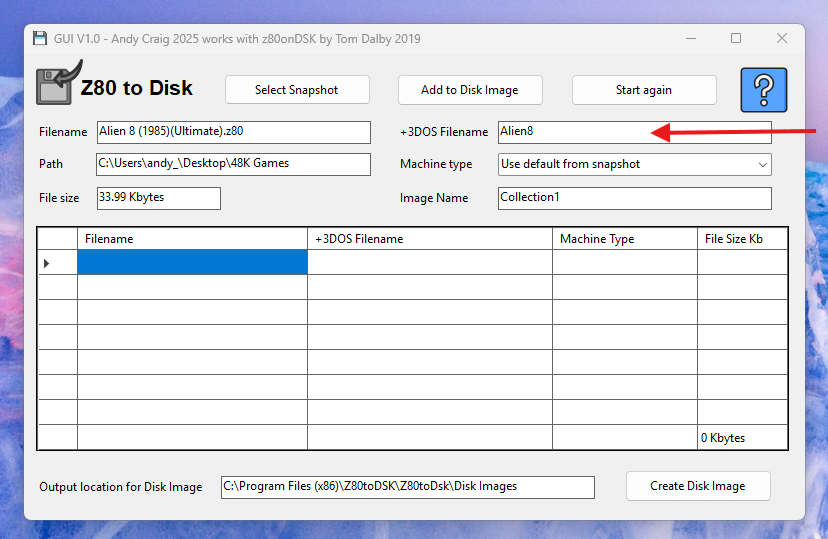828x539 pixels.
Task: Click the Machine Type column header
Action: point(624,239)
